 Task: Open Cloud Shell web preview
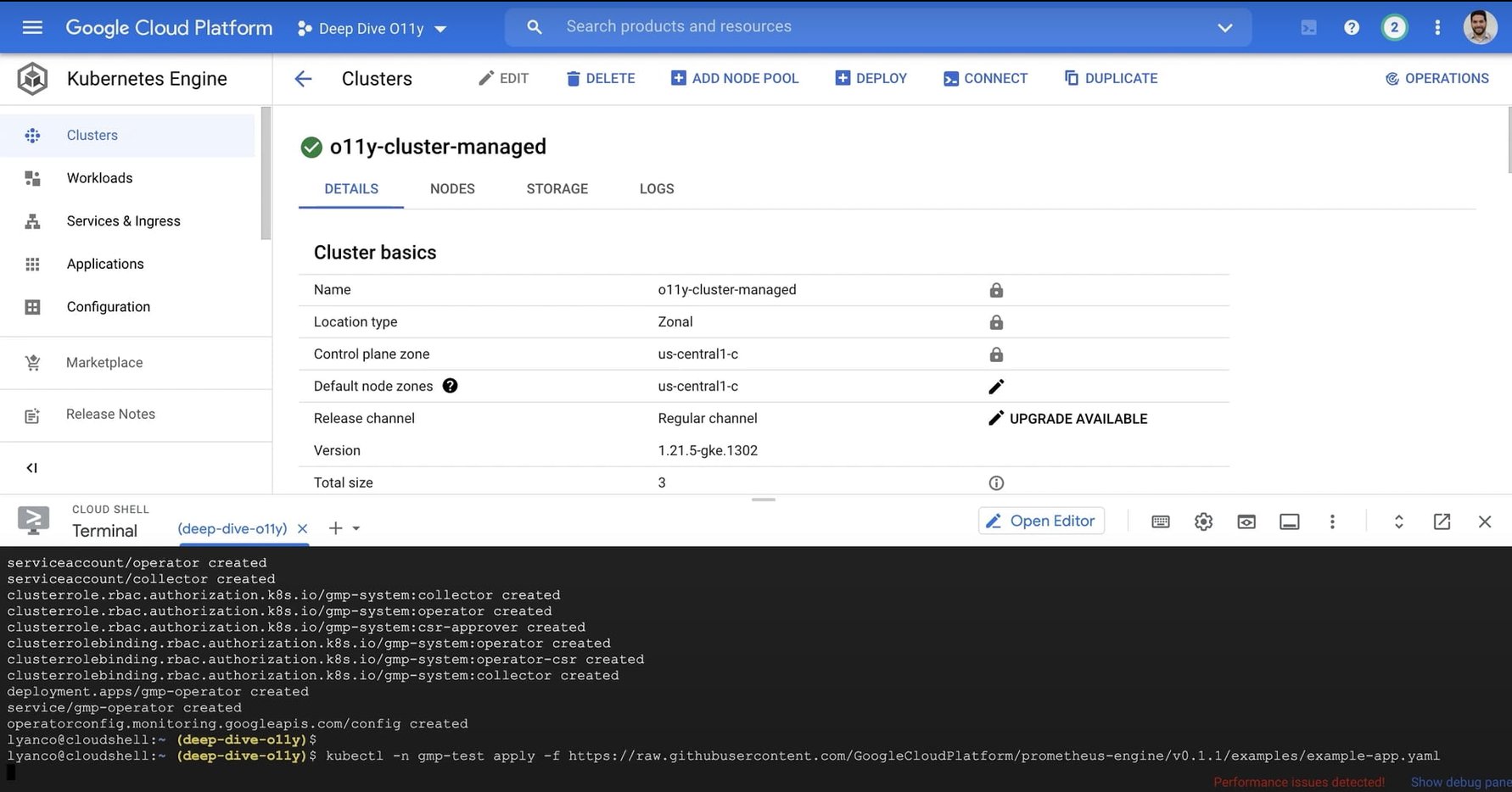1246,521
